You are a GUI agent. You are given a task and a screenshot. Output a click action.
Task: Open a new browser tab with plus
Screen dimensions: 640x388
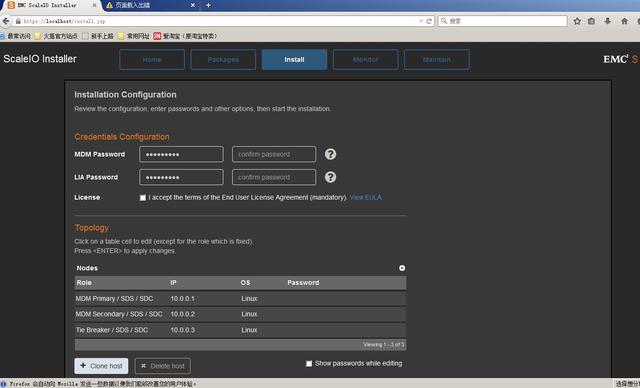point(208,5)
